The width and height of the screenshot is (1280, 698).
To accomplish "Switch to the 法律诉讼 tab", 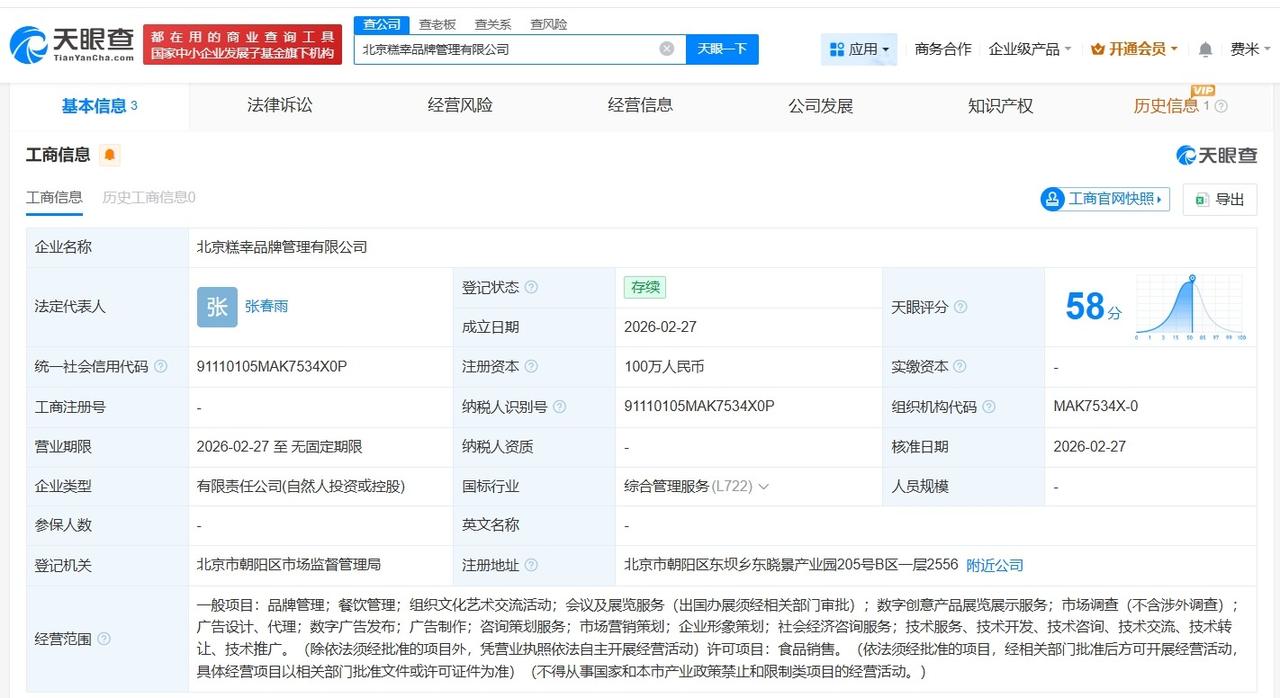I will coord(278,105).
